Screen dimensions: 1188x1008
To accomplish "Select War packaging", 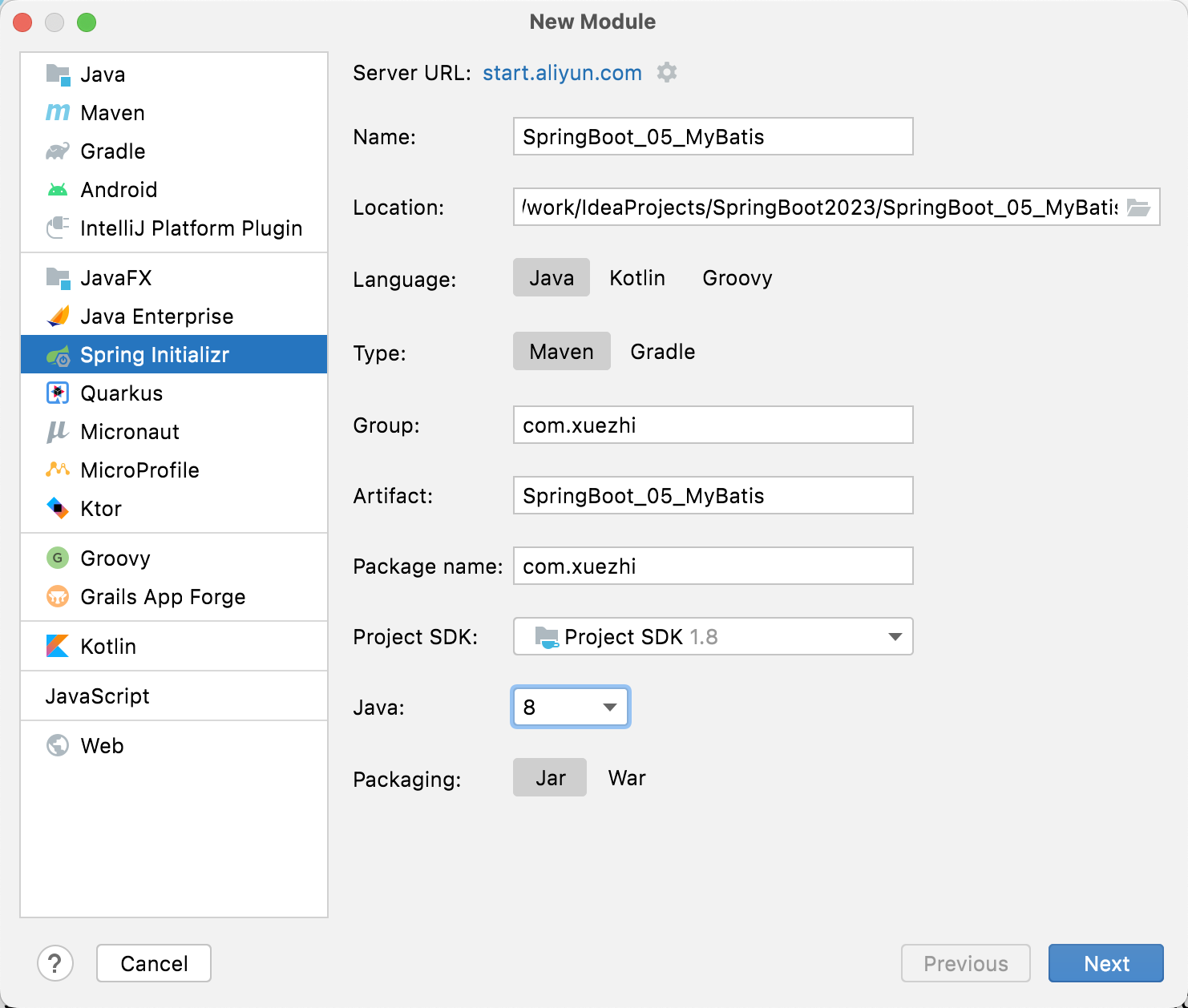I will [627, 778].
